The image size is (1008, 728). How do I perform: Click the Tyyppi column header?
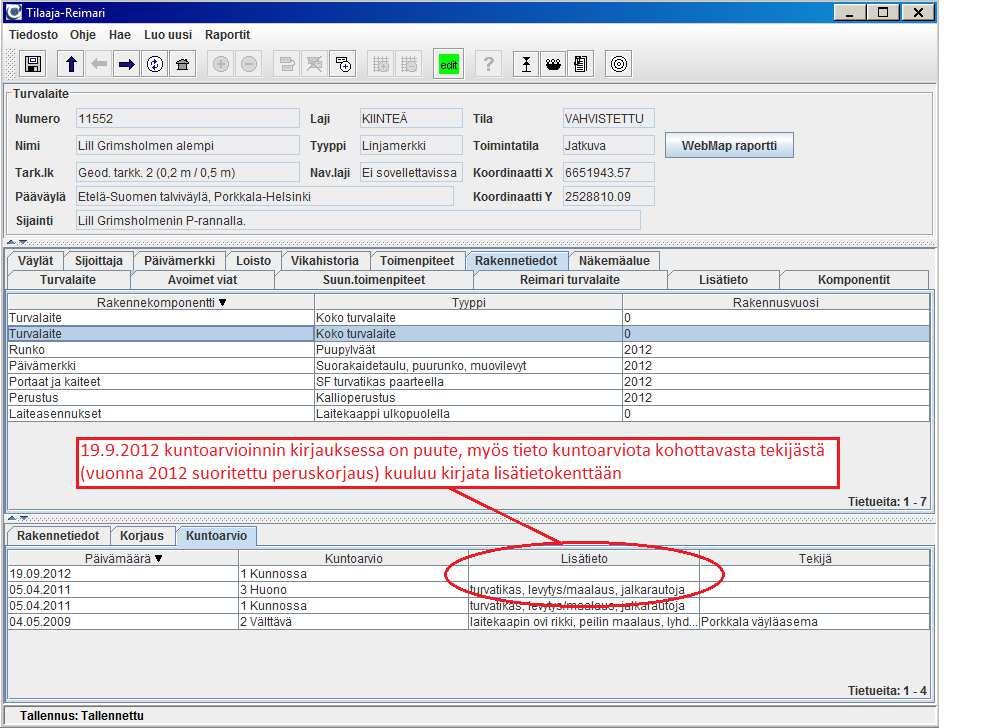(468, 302)
